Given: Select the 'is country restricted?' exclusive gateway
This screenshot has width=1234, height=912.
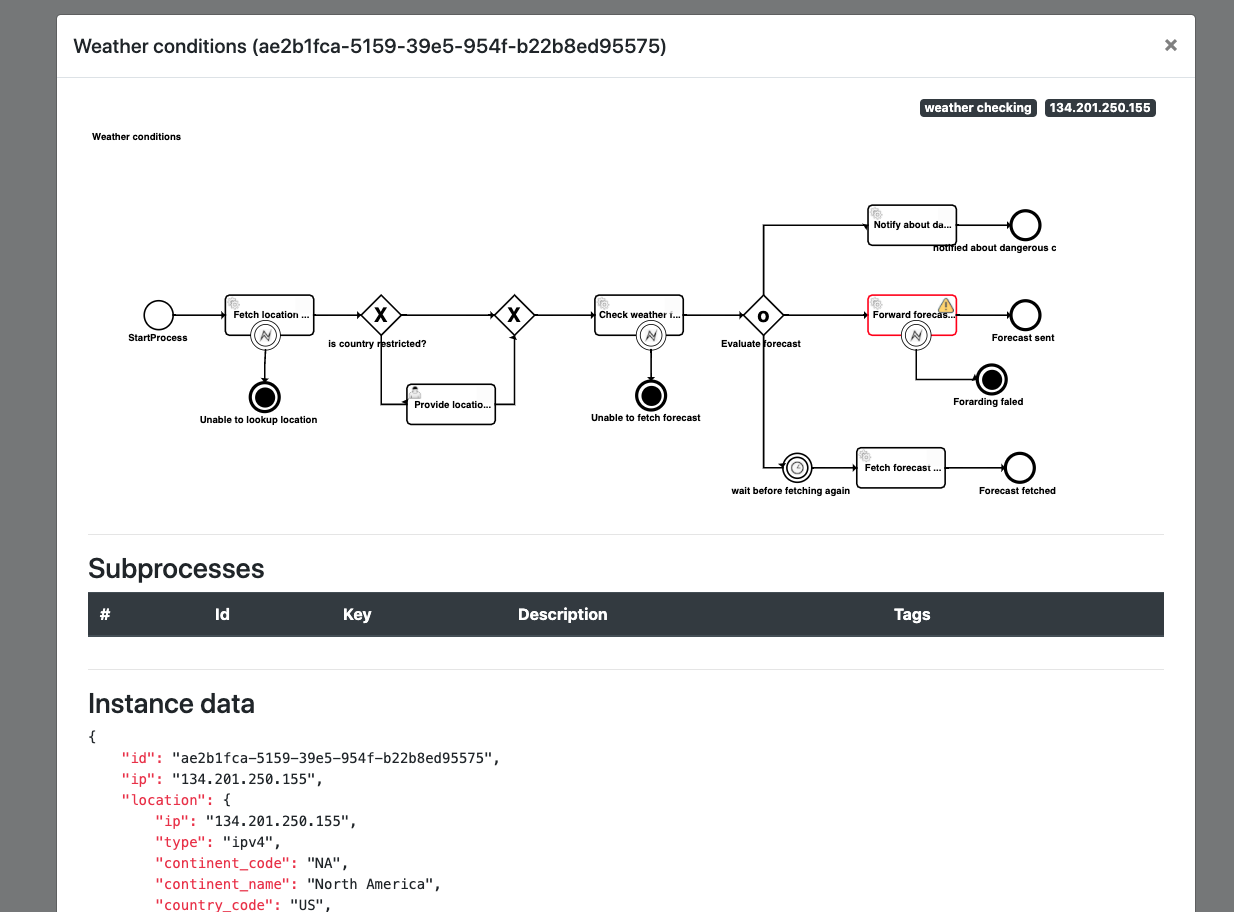Looking at the screenshot, I should [x=380, y=315].
